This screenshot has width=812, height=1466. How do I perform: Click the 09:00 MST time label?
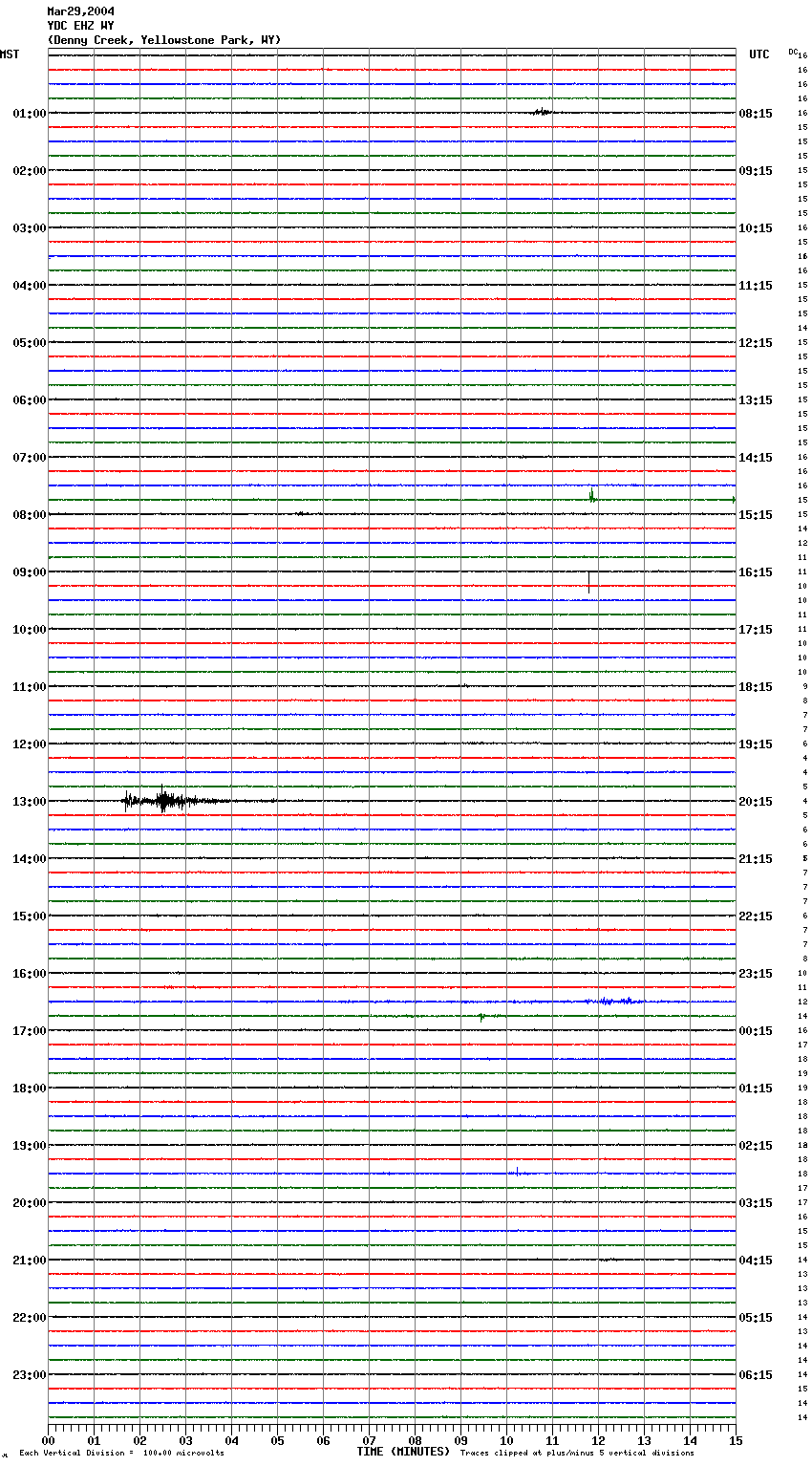(30, 572)
